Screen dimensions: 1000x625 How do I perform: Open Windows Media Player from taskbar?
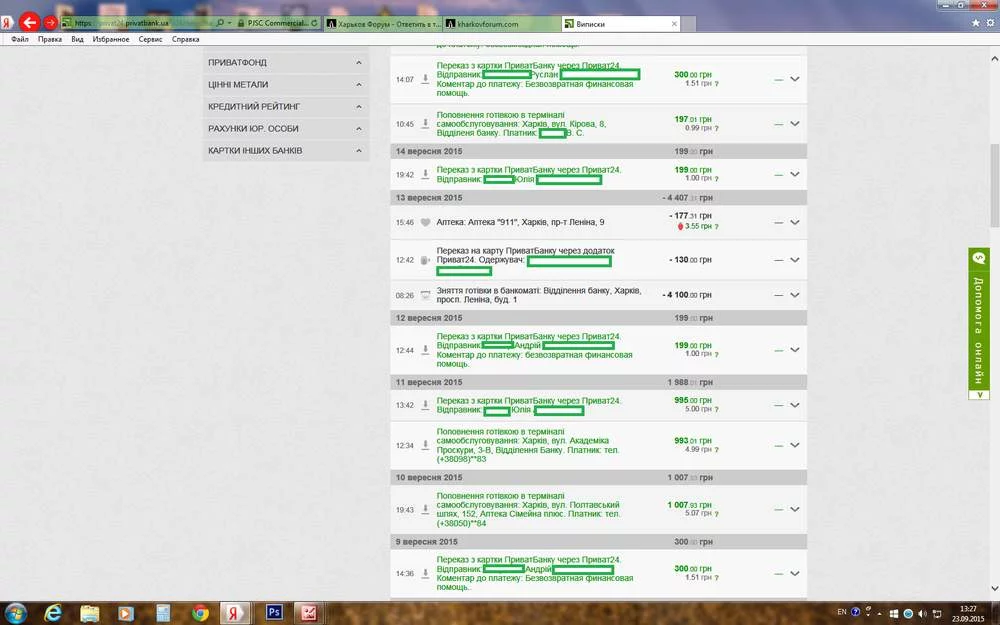(126, 613)
